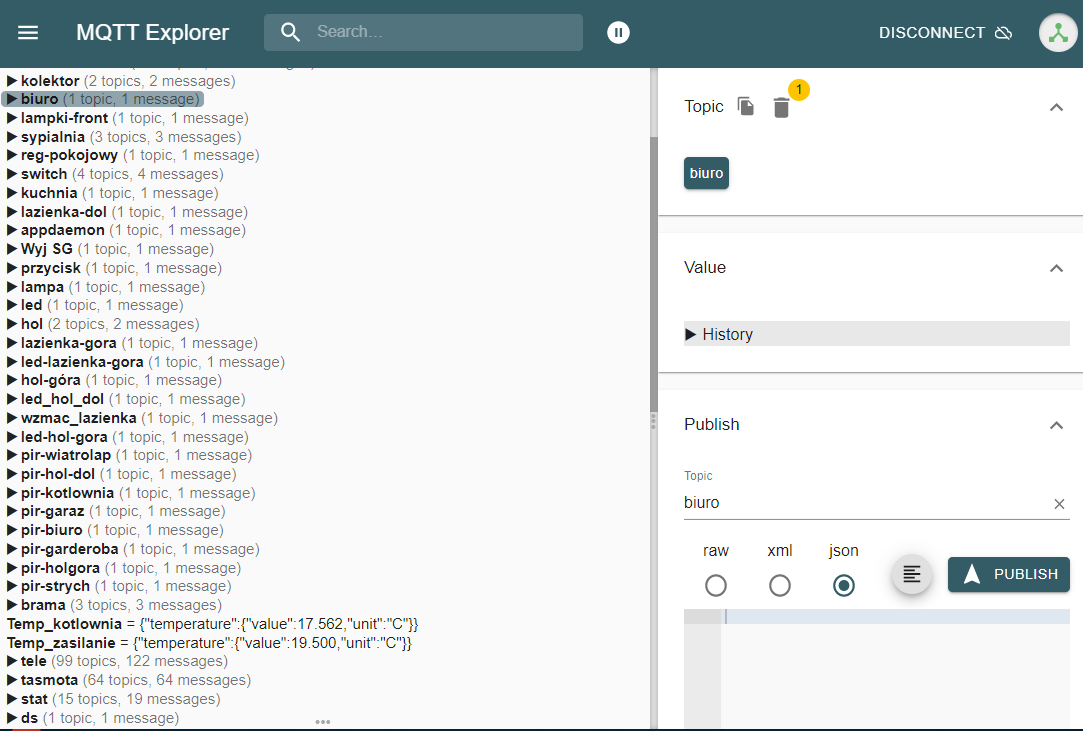Viewport: 1083px width, 731px height.
Task: Click the MQTT Explorer title
Action: [x=152, y=32]
